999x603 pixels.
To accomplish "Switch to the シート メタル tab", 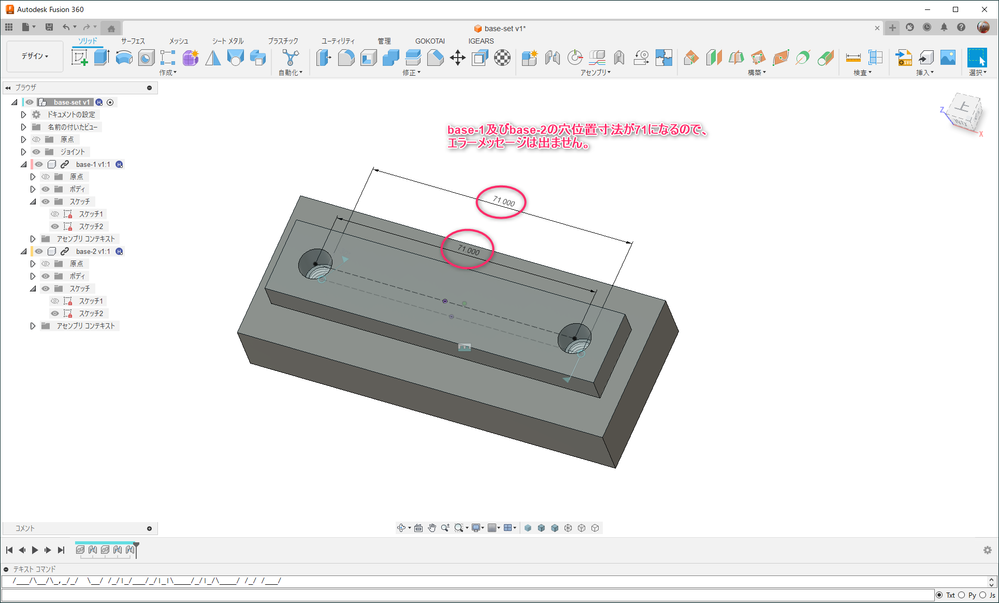I will [228, 41].
